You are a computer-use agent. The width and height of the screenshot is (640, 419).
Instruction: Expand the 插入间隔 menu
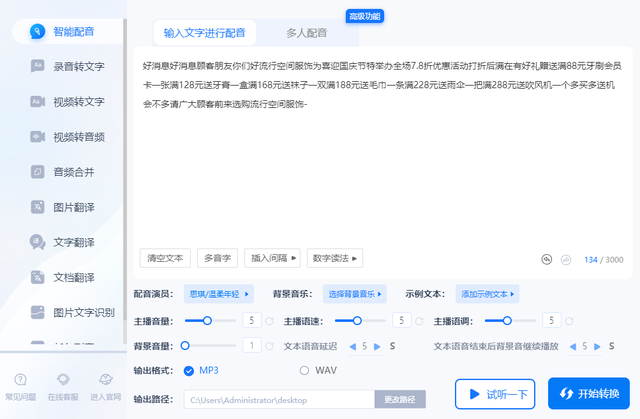pos(272,258)
